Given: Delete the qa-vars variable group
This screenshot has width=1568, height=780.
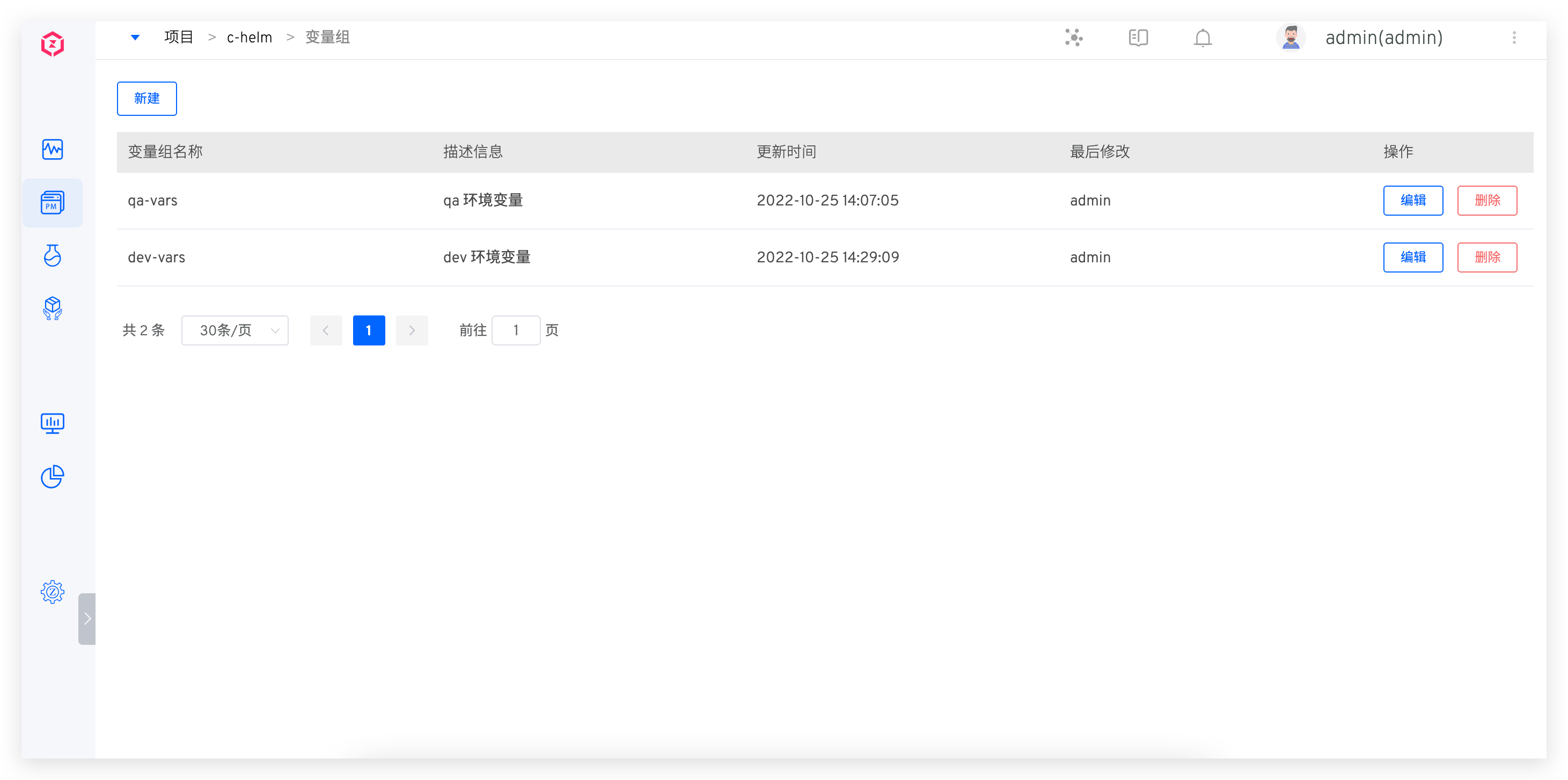Looking at the screenshot, I should [x=1487, y=200].
